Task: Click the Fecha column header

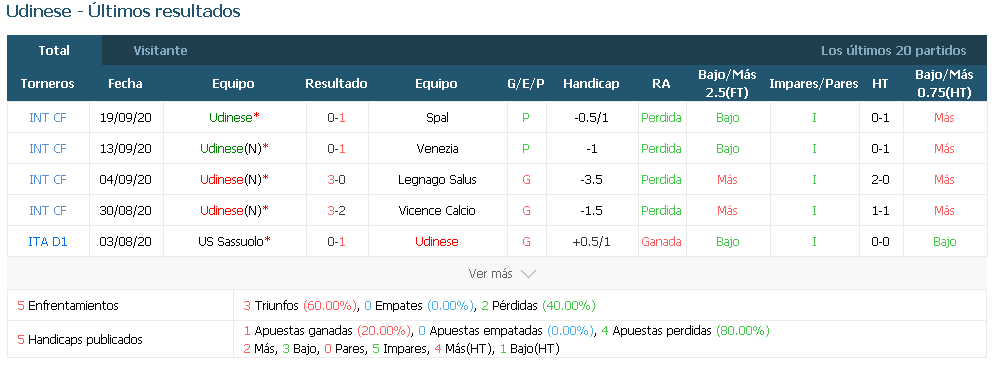Action: point(125,83)
